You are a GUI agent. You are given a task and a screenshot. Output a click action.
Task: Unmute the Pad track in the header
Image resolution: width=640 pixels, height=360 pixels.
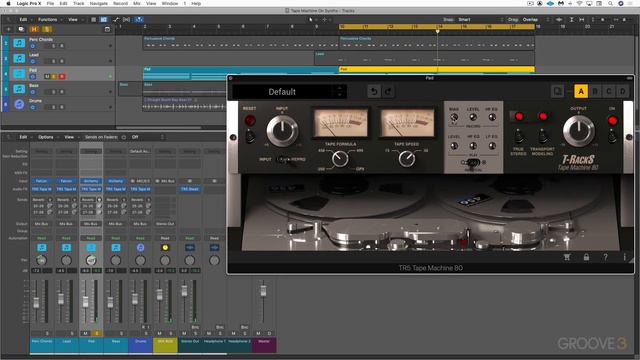pos(47,76)
